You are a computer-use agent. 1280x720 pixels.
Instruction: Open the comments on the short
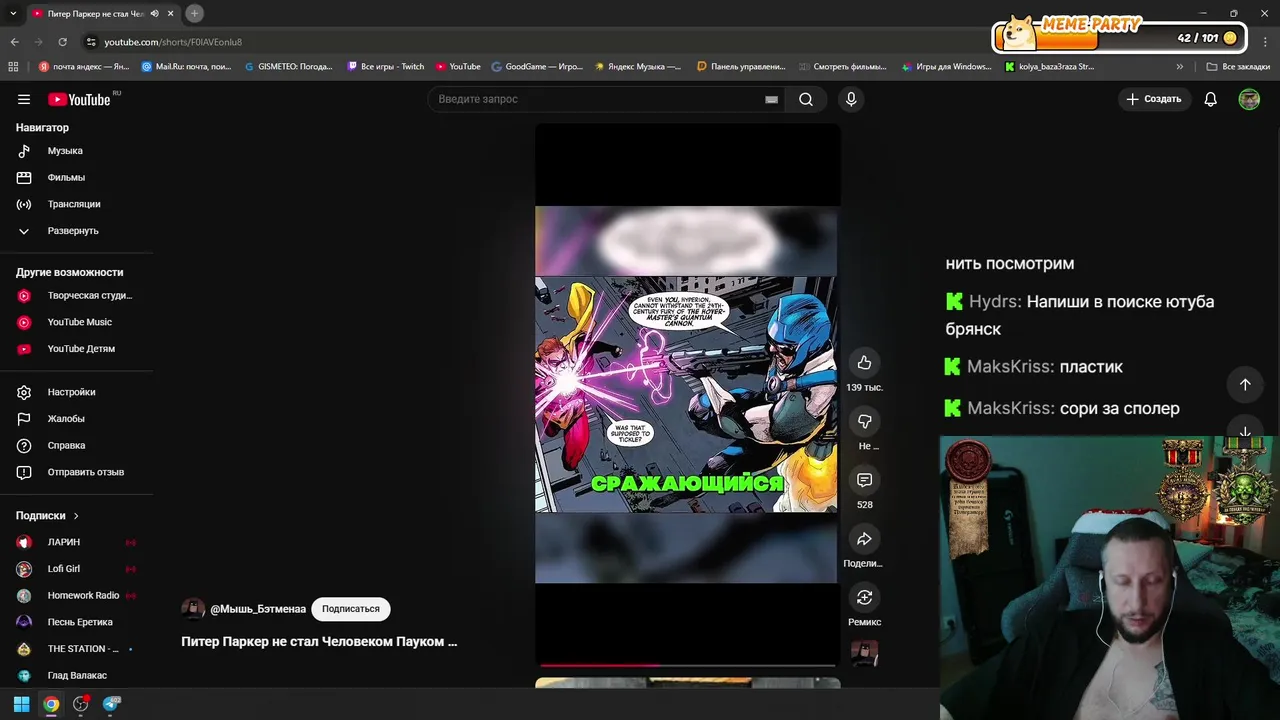coord(864,480)
